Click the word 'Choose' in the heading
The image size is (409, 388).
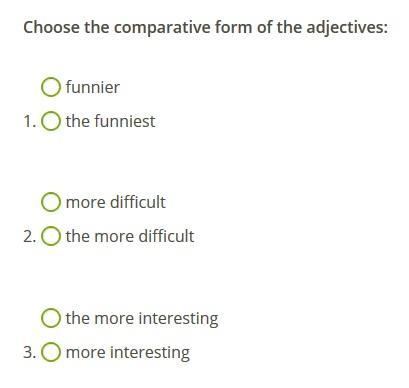click(52, 27)
